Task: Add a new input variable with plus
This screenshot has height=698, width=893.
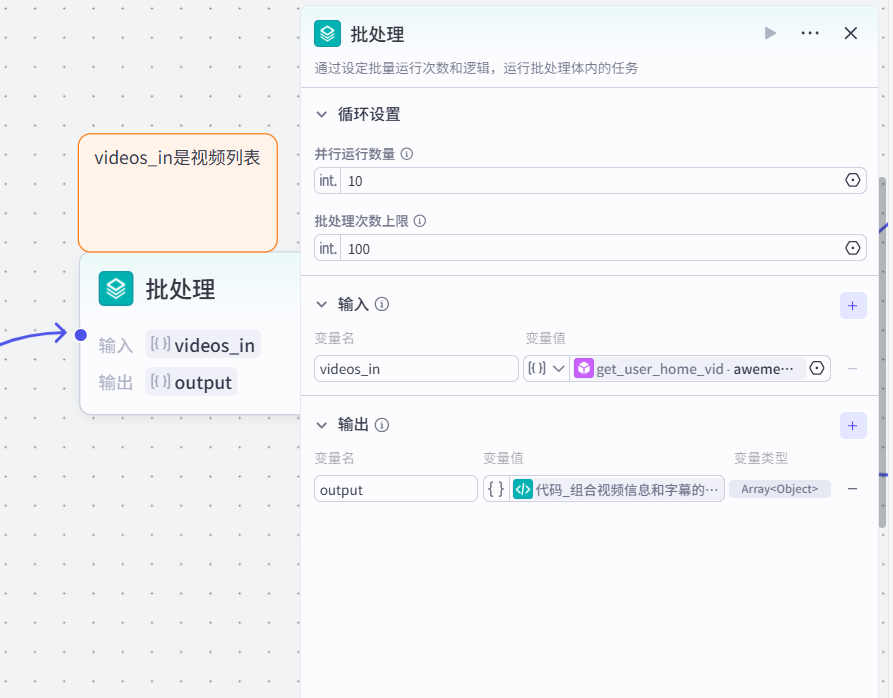Action: point(852,306)
